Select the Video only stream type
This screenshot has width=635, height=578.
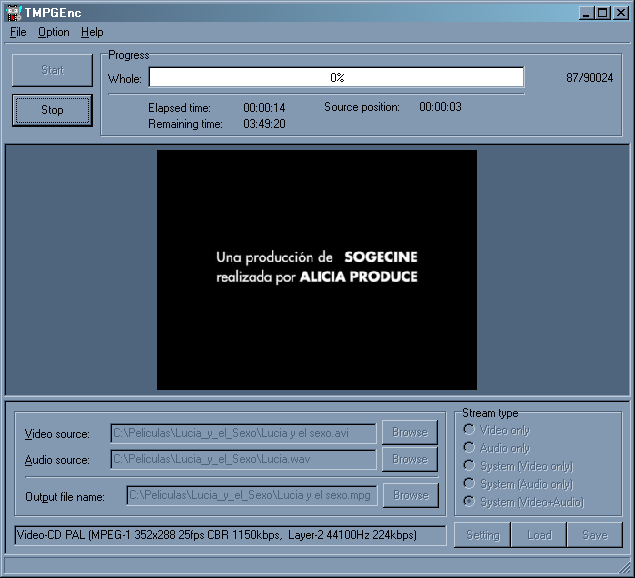click(x=469, y=430)
